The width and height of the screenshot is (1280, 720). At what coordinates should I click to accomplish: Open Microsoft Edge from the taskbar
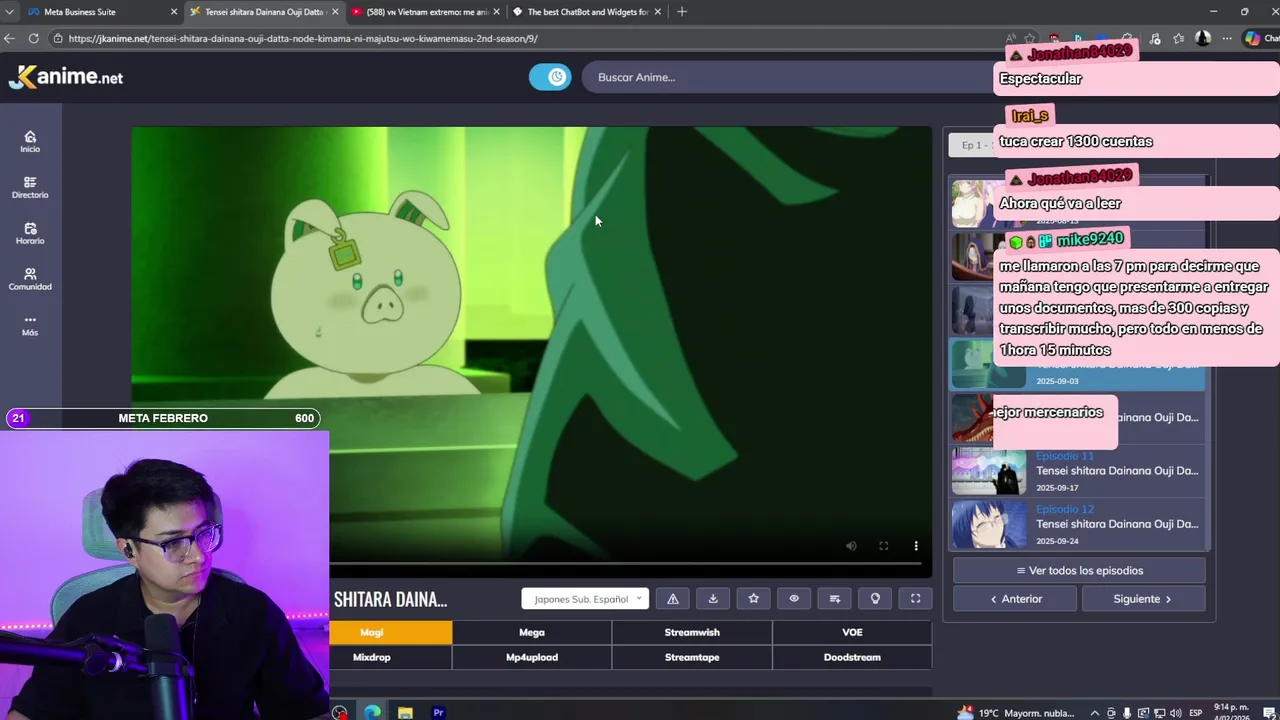click(372, 712)
